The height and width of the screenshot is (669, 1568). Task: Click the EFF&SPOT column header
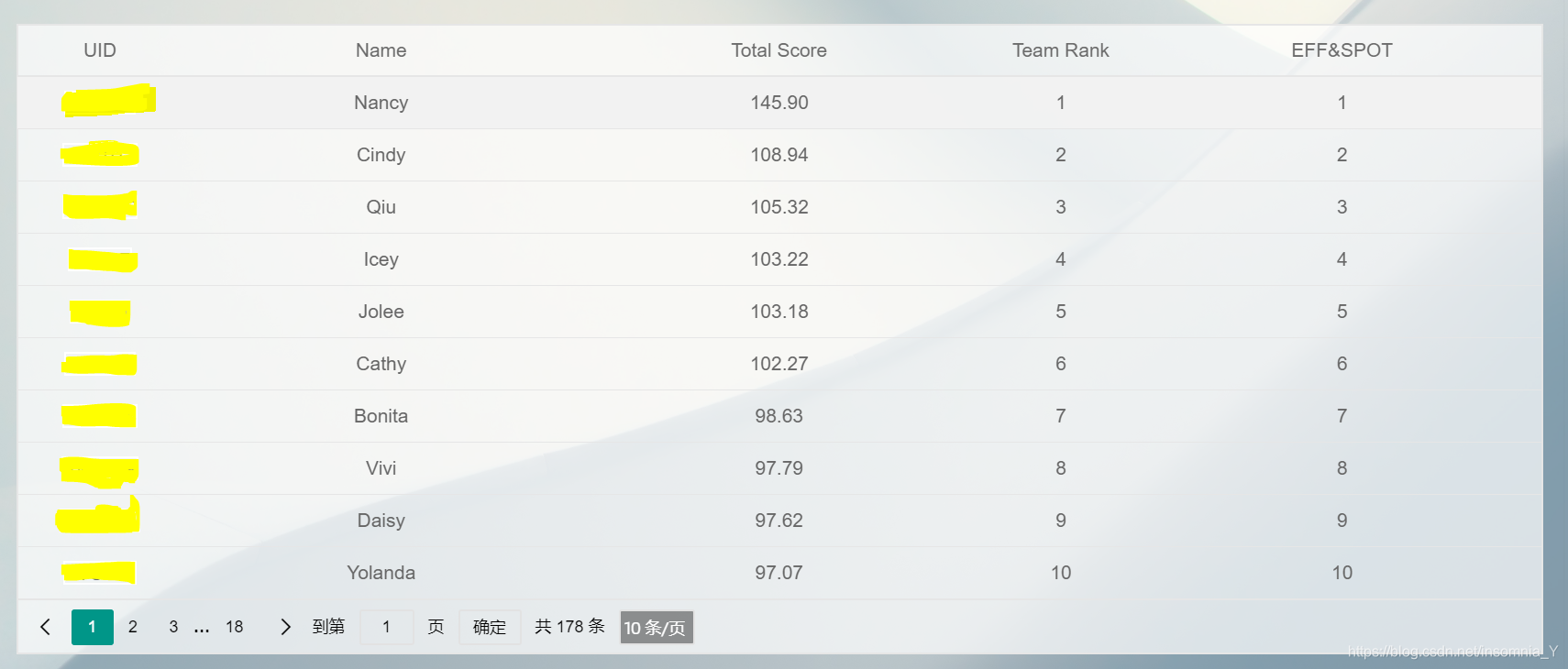[x=1342, y=50]
